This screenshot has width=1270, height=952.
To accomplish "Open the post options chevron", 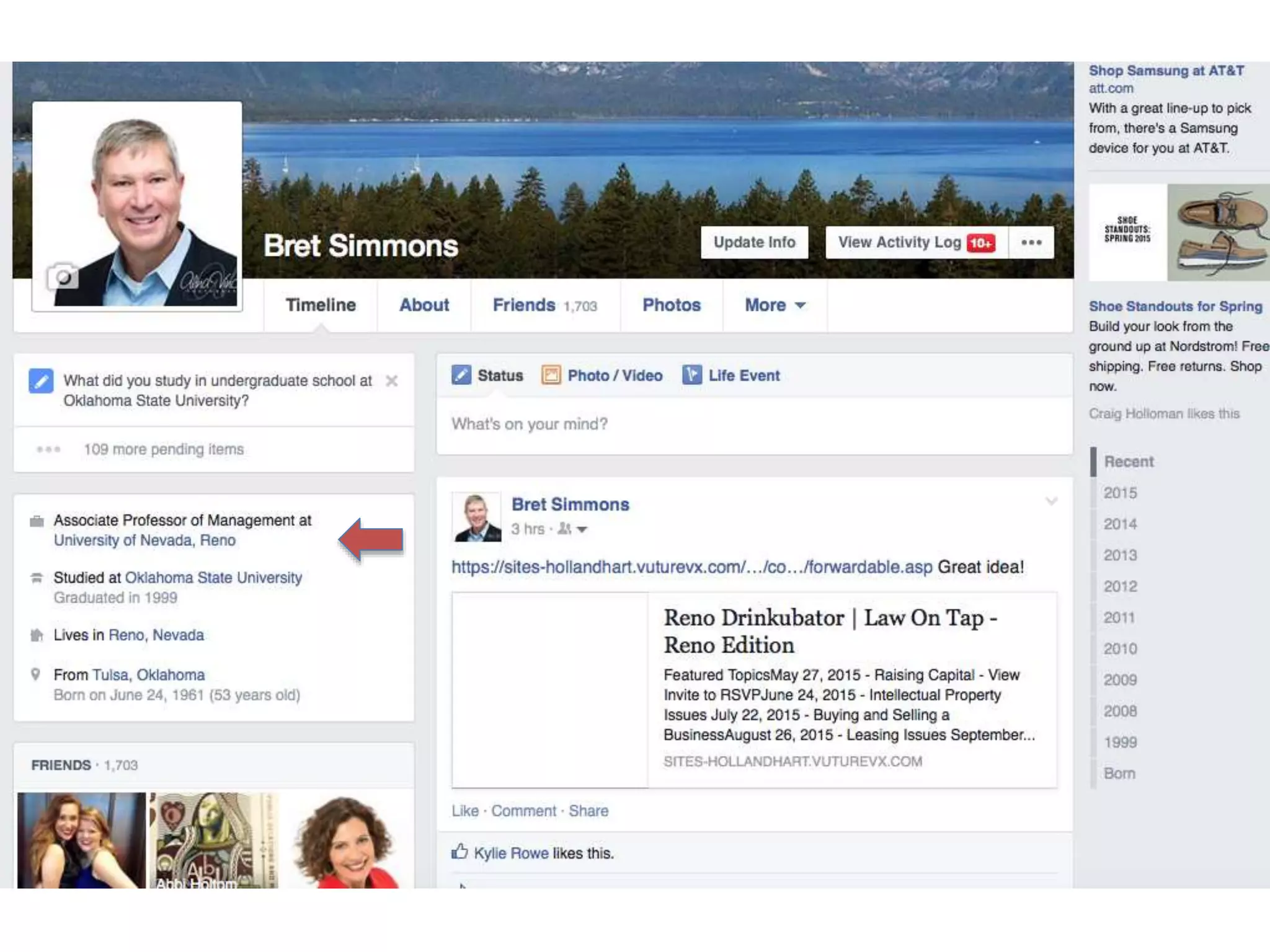I will pyautogui.click(x=1051, y=501).
